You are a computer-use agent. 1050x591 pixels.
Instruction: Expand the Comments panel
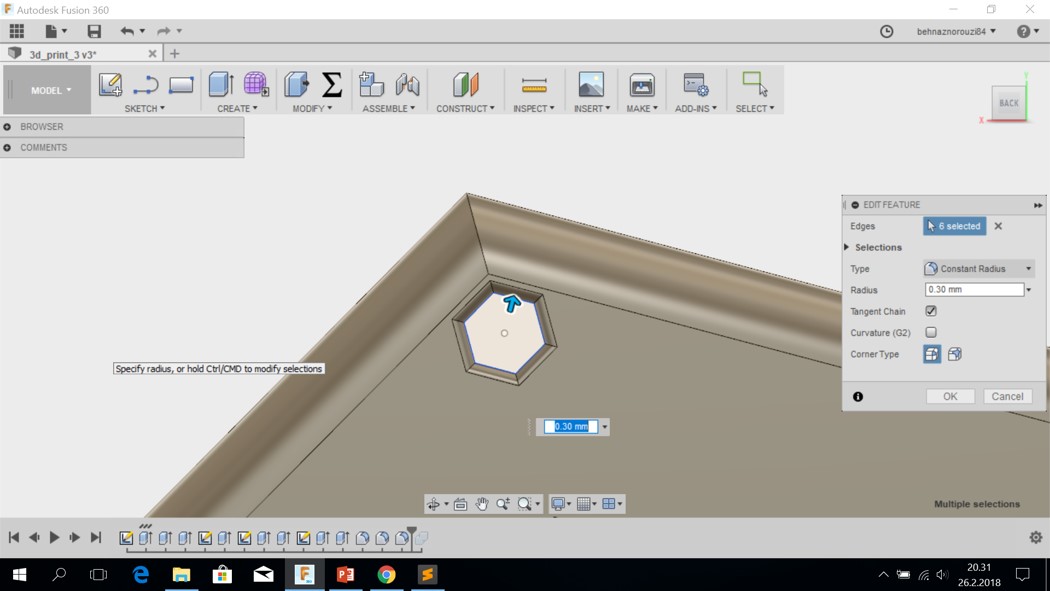click(x=7, y=147)
